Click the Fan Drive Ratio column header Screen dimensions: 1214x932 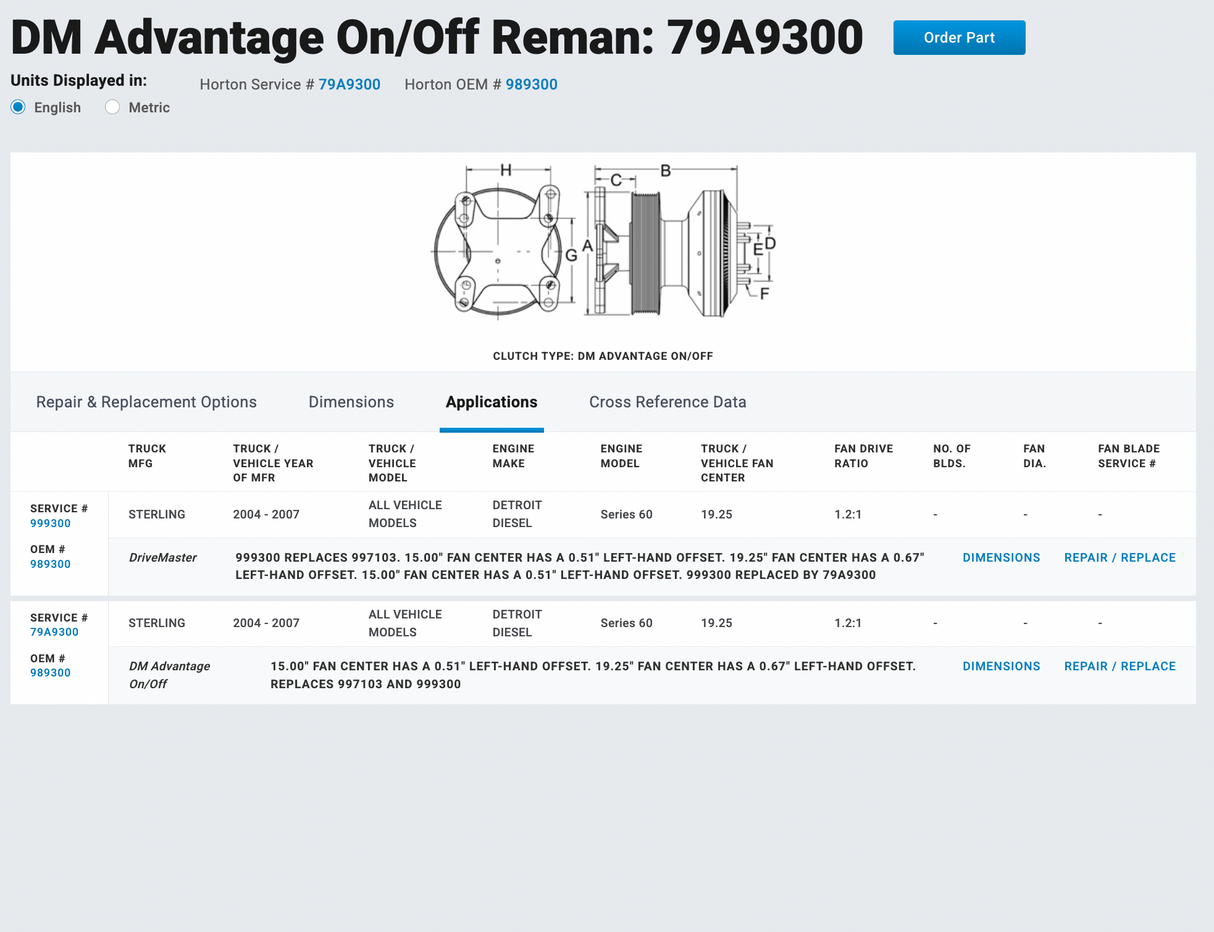[x=863, y=456]
